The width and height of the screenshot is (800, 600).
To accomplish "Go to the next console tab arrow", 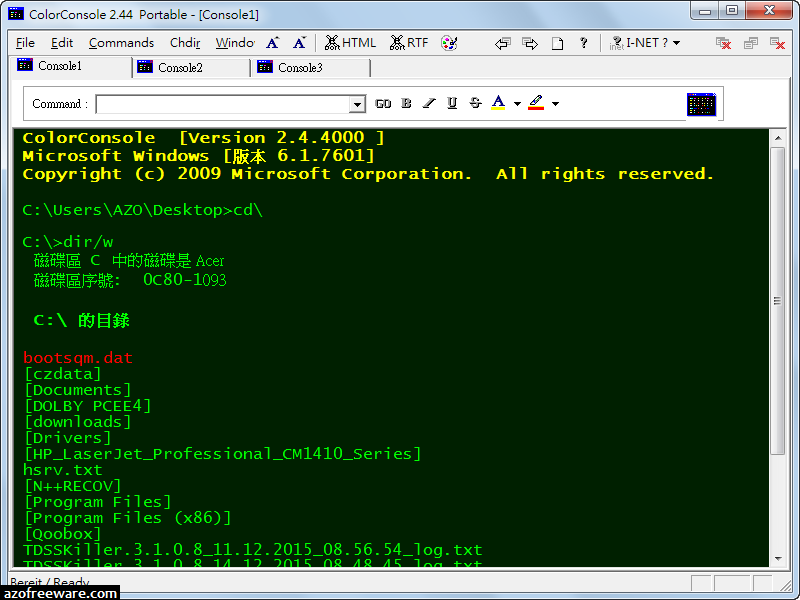I will click(x=530, y=43).
